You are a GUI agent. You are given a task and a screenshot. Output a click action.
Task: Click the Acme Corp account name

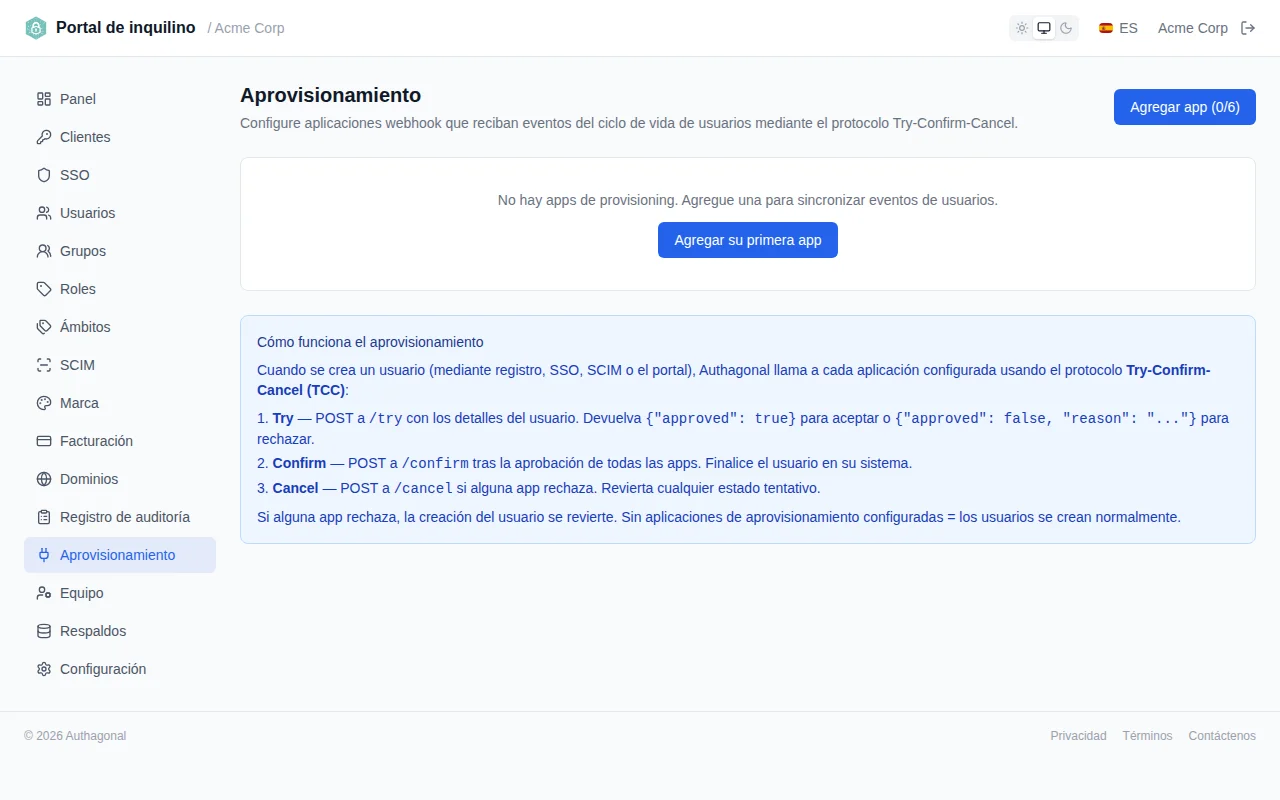pyautogui.click(x=1192, y=28)
